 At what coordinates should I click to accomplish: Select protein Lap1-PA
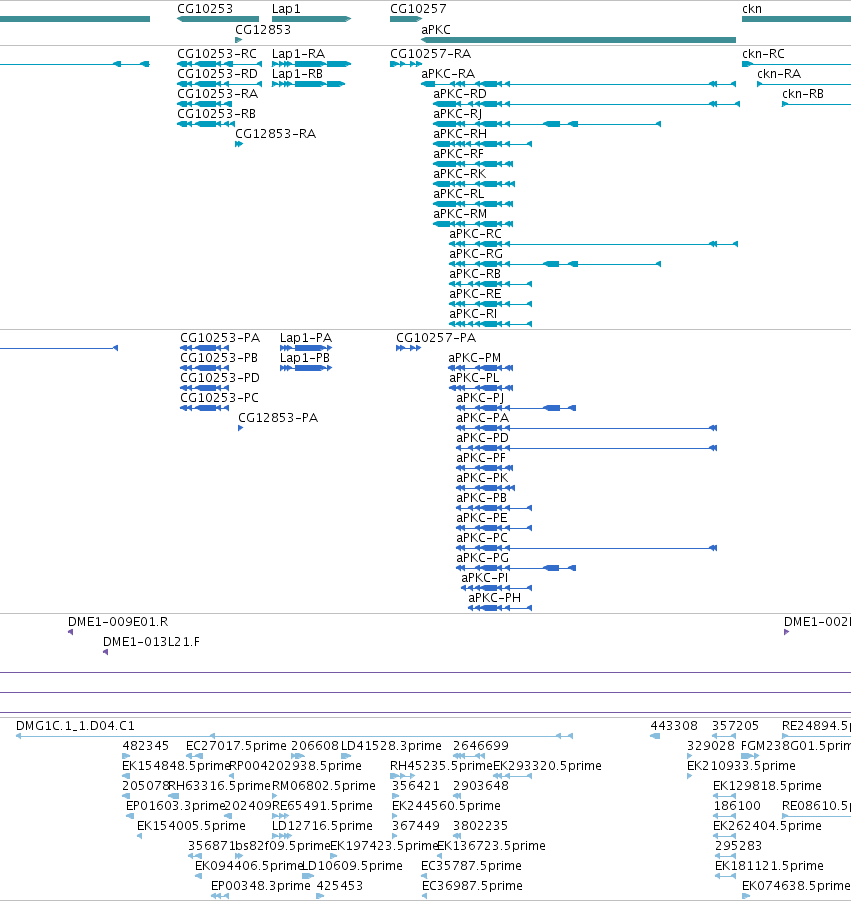click(306, 348)
